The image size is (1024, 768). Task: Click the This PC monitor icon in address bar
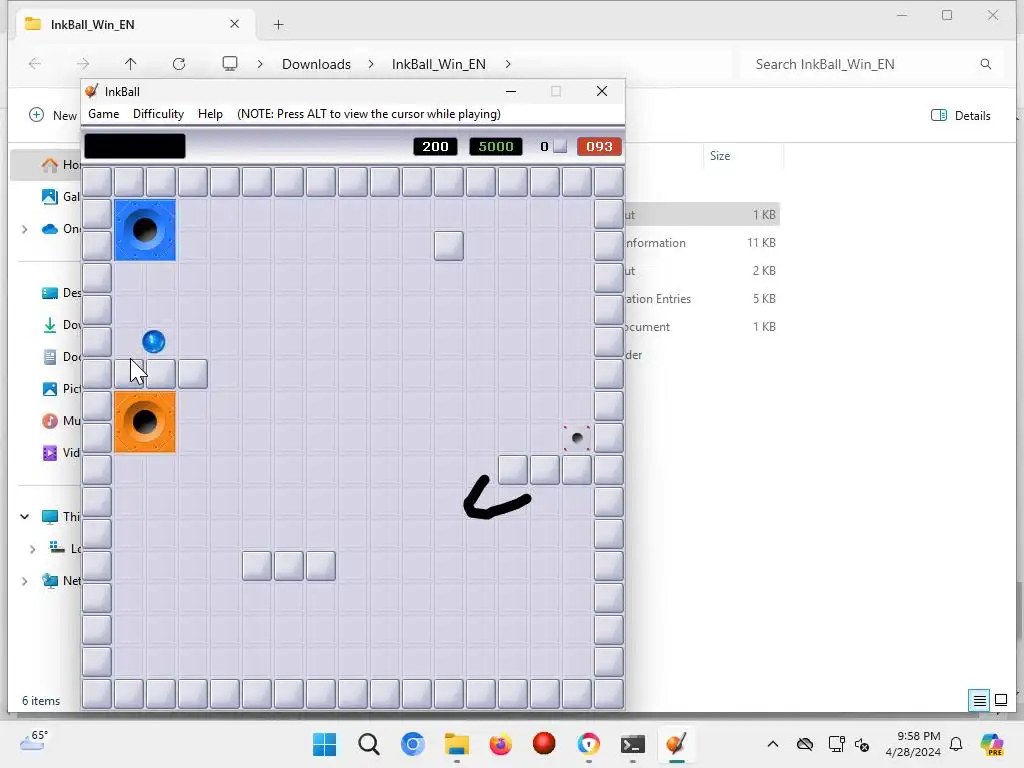coord(230,63)
